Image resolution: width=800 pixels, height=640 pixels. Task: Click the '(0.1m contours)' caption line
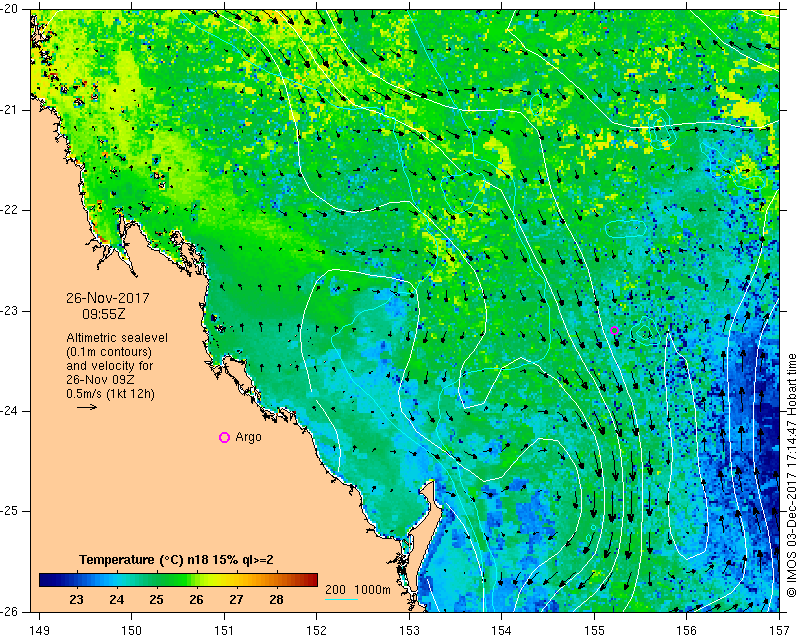click(x=109, y=352)
